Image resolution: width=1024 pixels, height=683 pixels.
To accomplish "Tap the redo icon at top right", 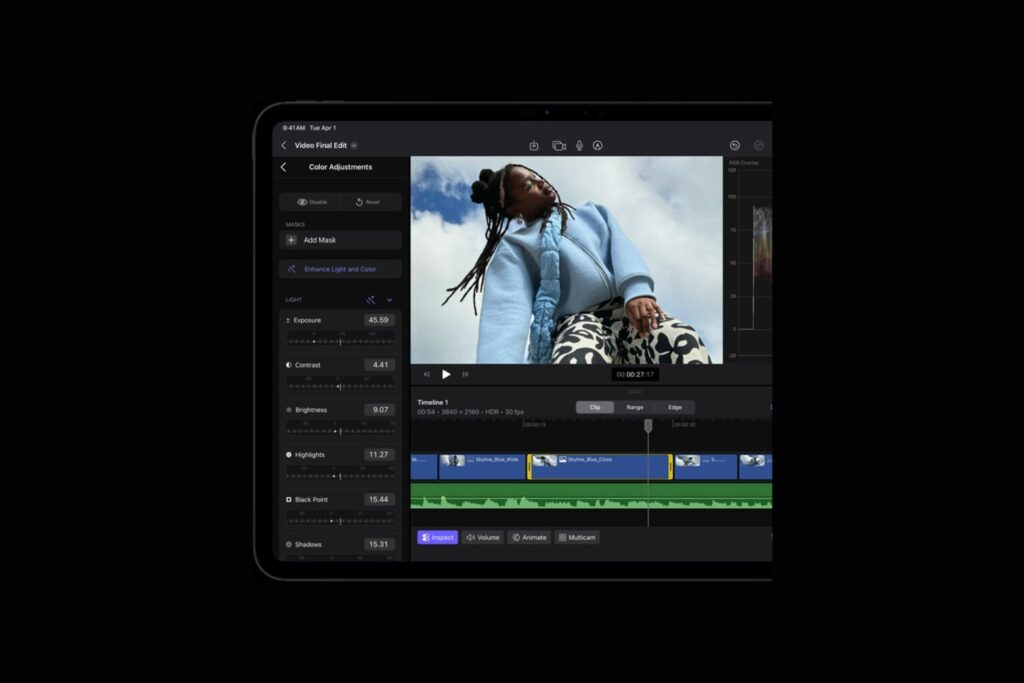I will pyautogui.click(x=759, y=146).
